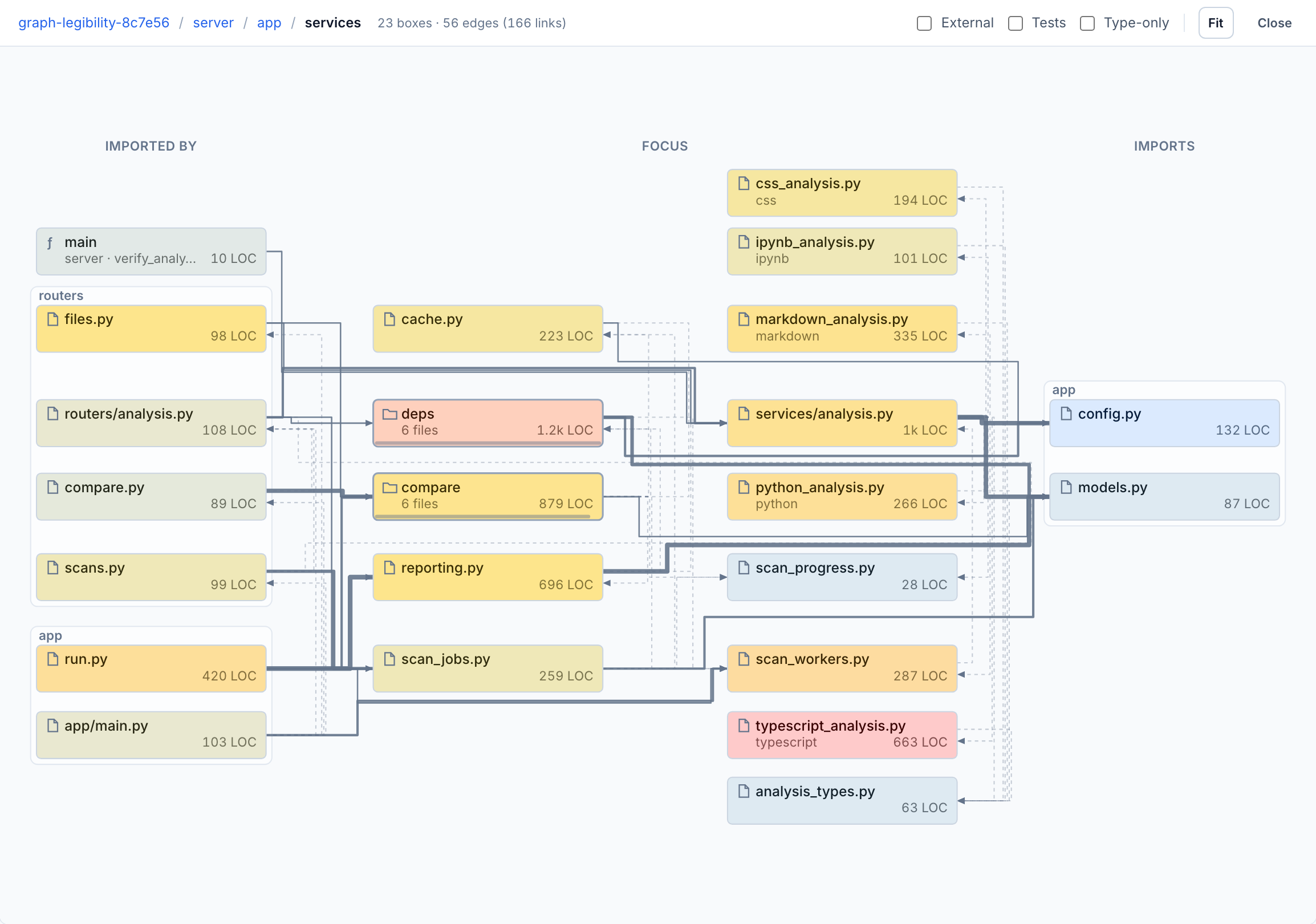This screenshot has width=1316, height=924.
Task: Click the file icon on routers/analysis.py box
Action: click(52, 414)
